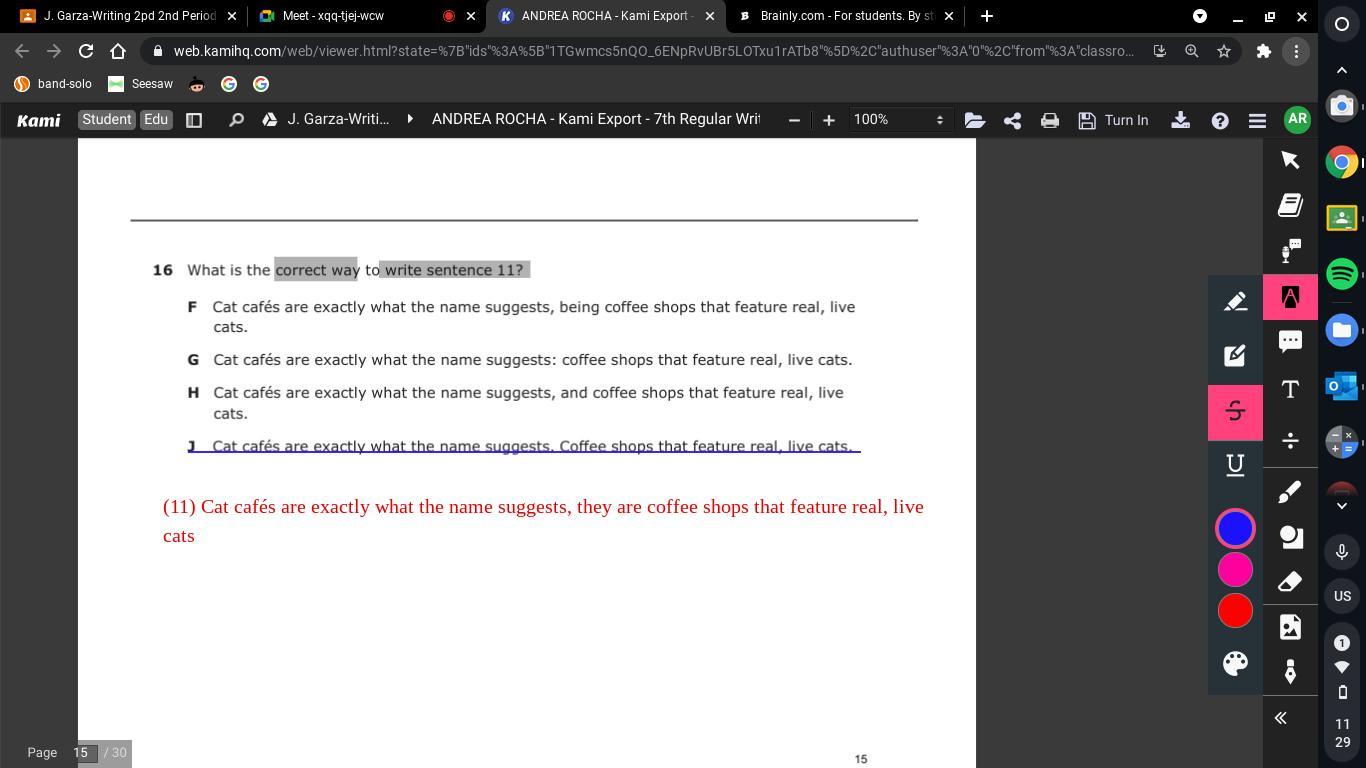This screenshot has width=1366, height=768.
Task: Choose the box highlighter sub-tool
Action: [1235, 355]
